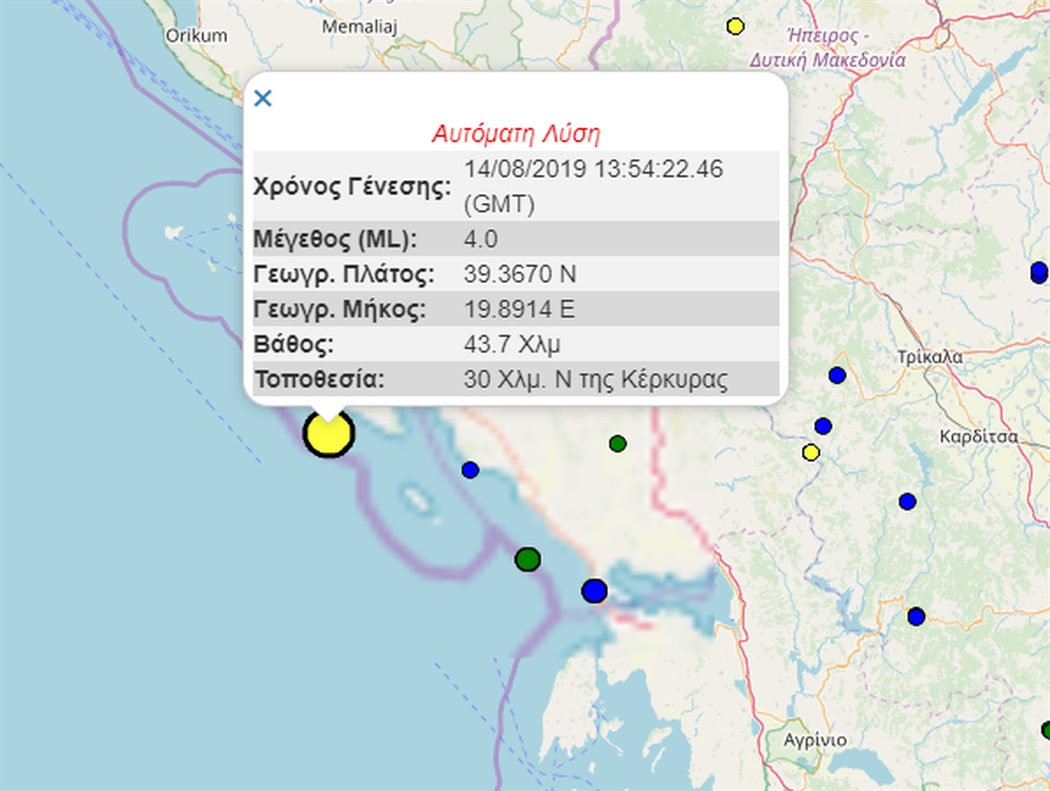Click the blue marker closest to the large yellow marker
The height and width of the screenshot is (791, 1050).
470,470
